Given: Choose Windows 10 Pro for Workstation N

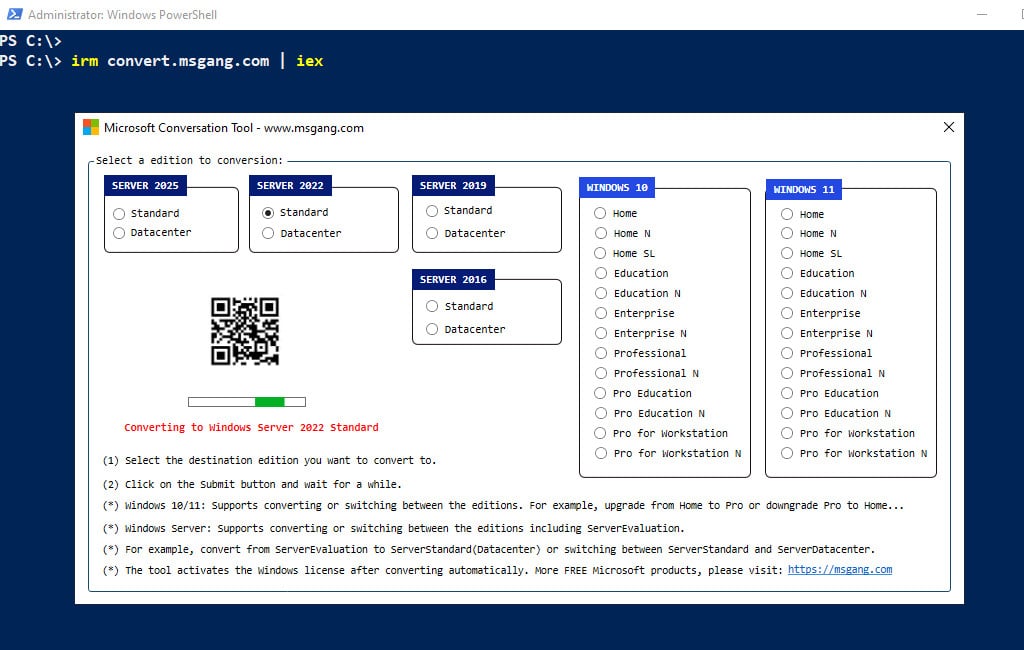Looking at the screenshot, I should (x=601, y=453).
